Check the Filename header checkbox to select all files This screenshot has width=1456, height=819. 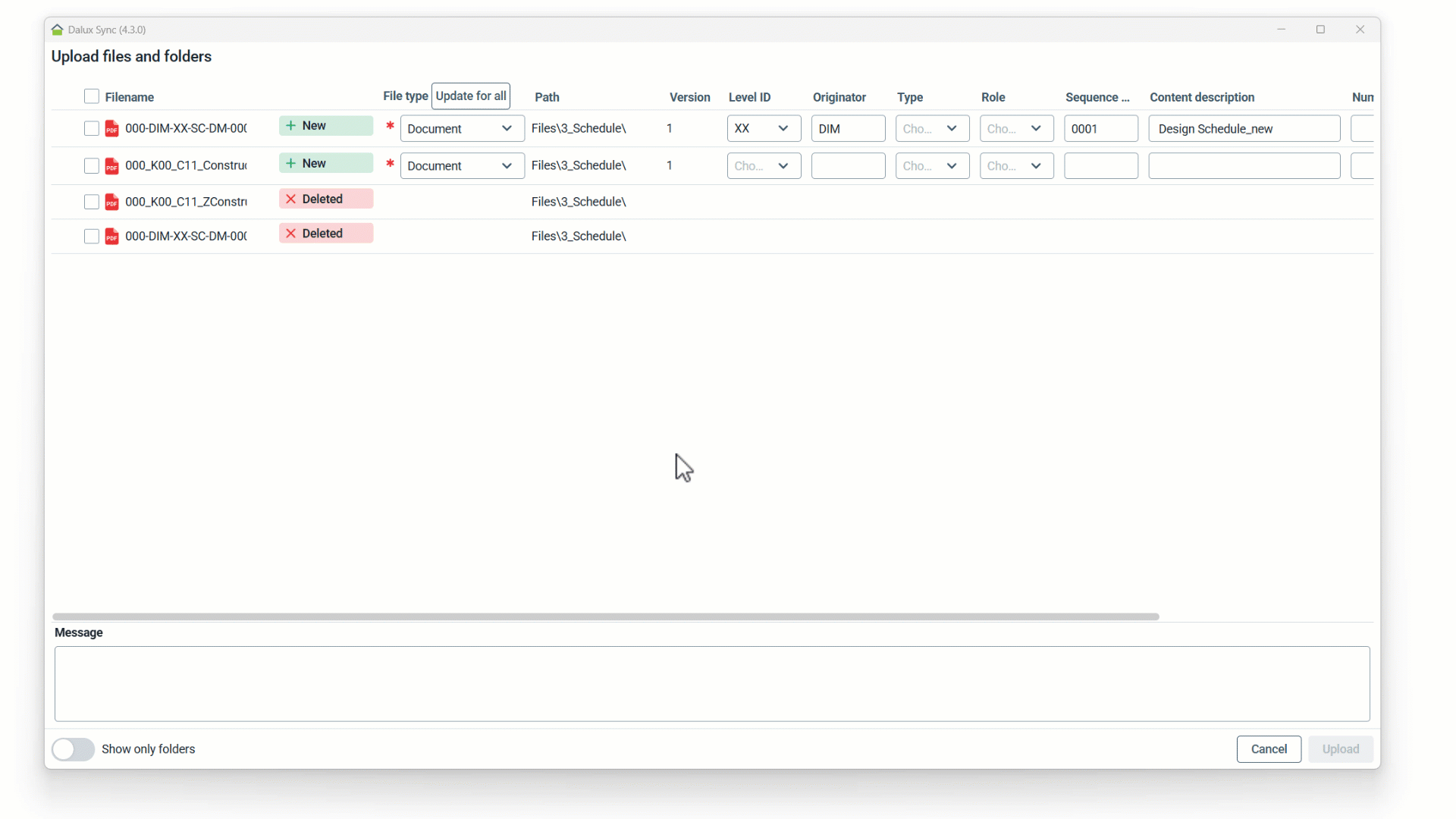pyautogui.click(x=91, y=96)
